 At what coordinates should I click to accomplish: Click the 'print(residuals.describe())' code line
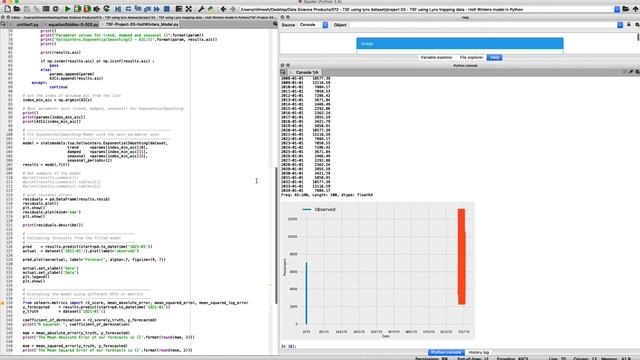point(53,225)
